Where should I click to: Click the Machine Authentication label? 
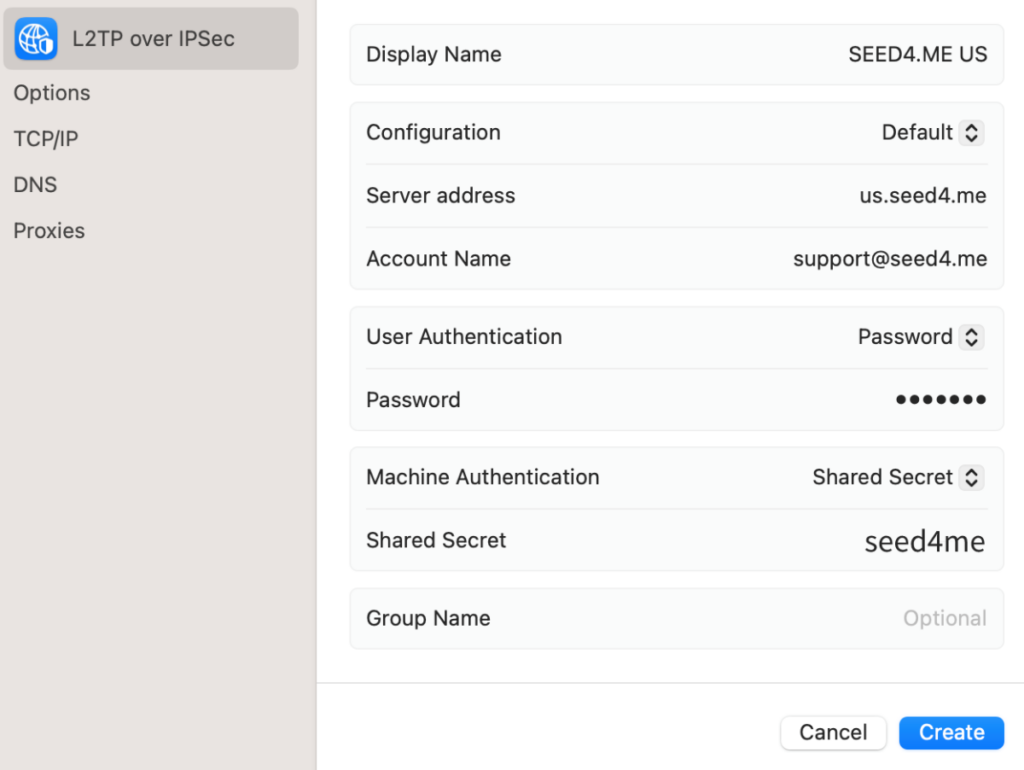(x=483, y=477)
